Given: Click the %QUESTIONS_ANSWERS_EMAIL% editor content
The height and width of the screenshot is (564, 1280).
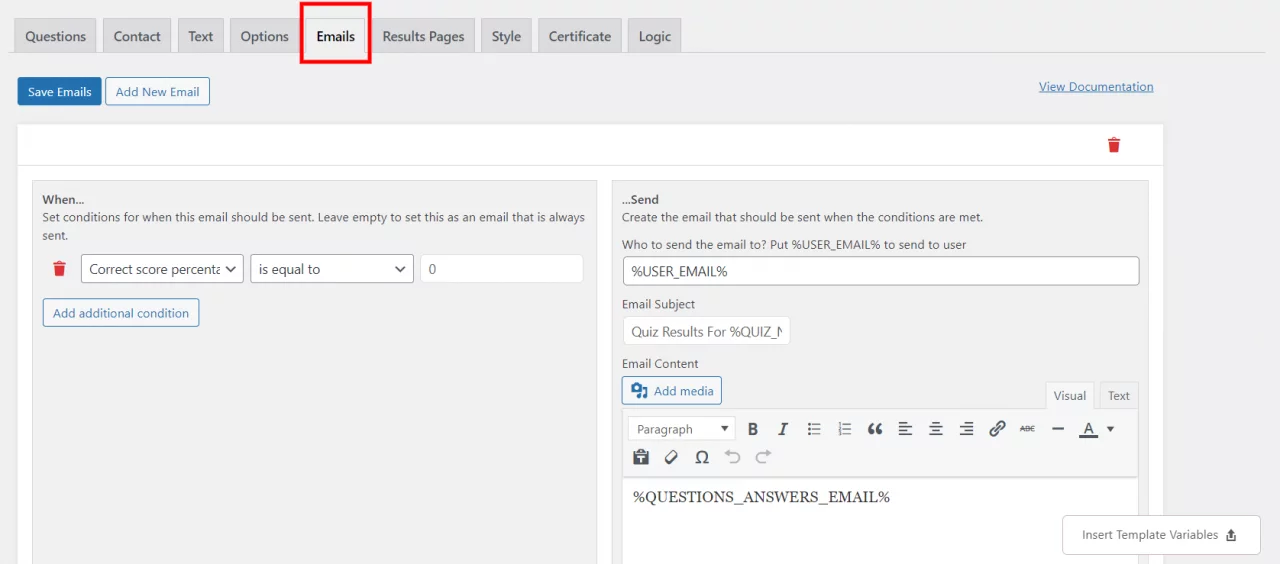Looking at the screenshot, I should coord(761,496).
